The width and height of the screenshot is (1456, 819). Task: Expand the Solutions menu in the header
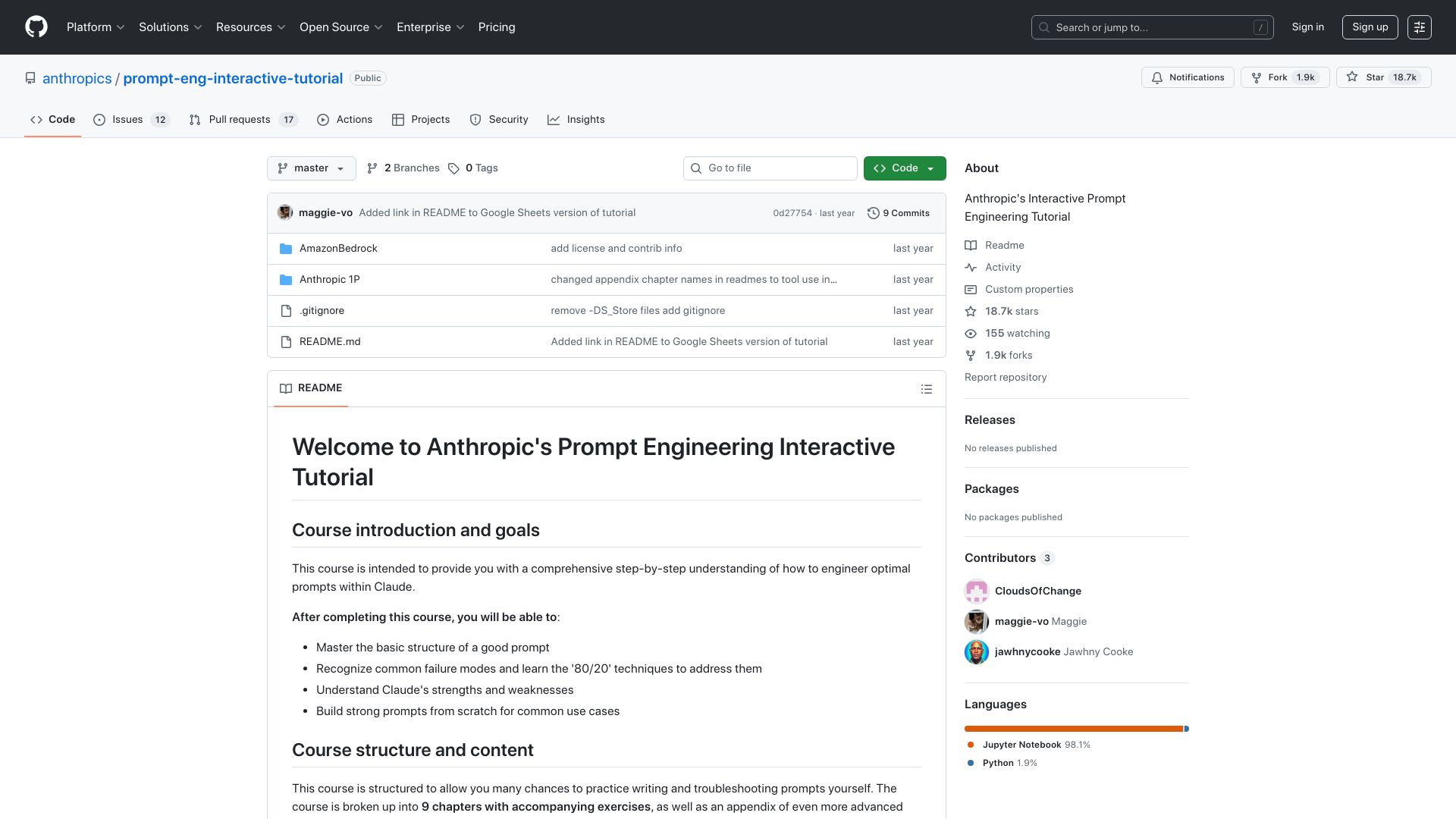171,27
